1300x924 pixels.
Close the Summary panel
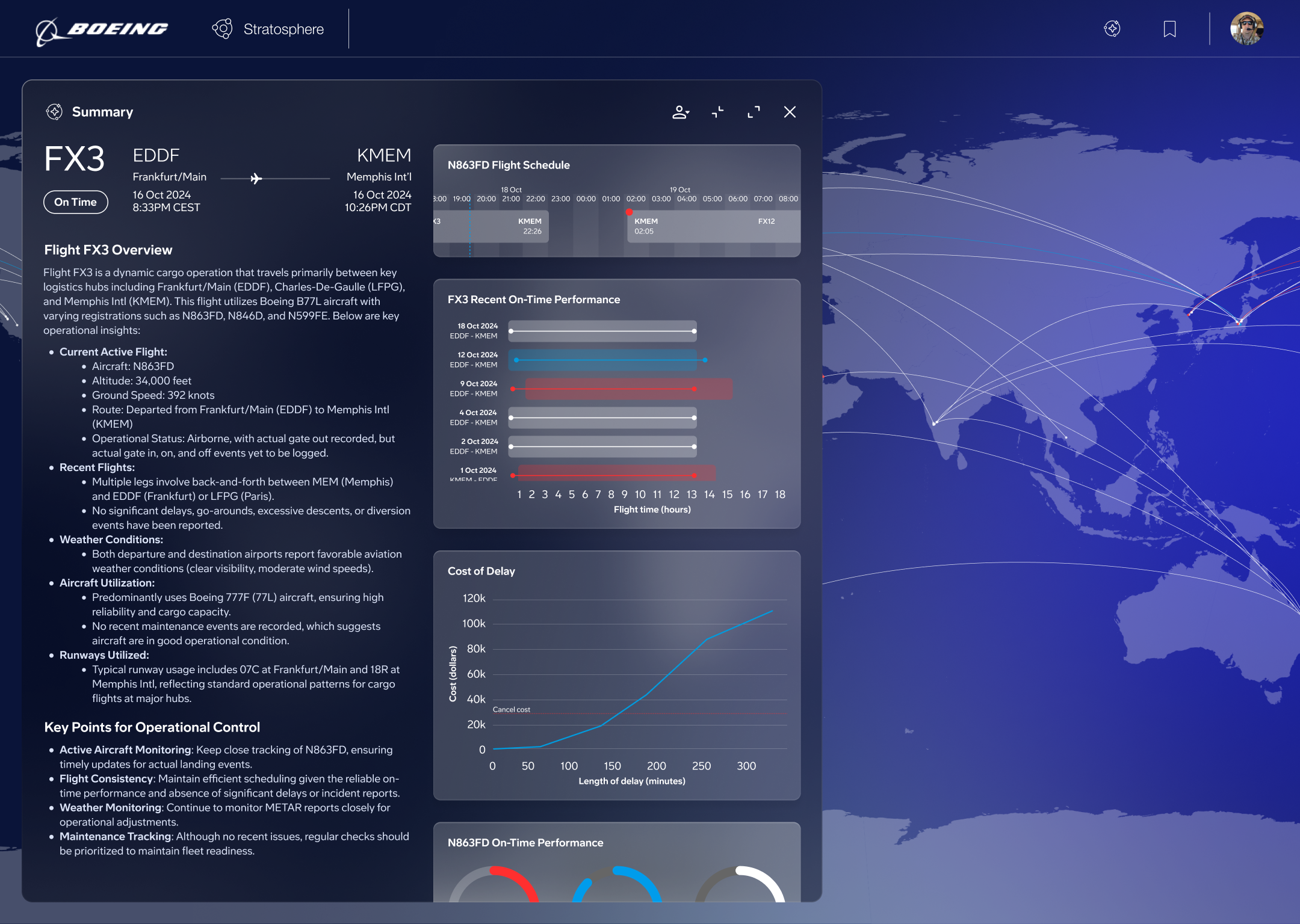[790, 112]
